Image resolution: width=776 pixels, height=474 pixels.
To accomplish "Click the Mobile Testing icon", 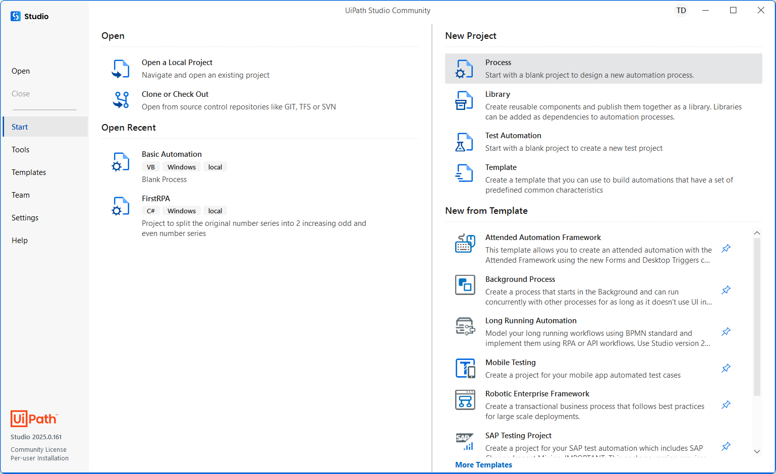I will tap(465, 368).
